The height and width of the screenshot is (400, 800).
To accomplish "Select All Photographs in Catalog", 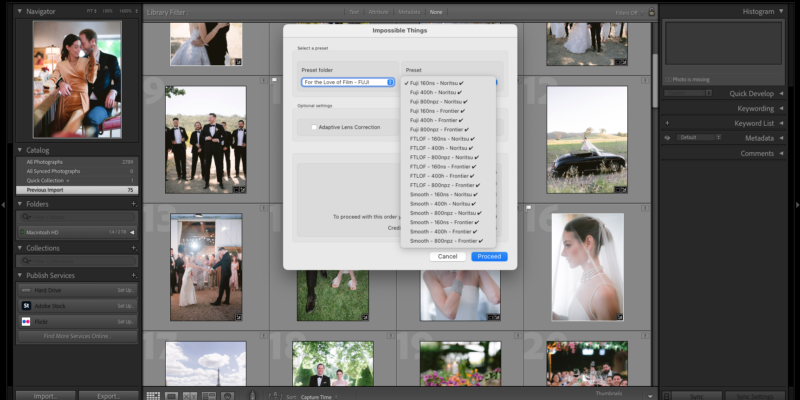I will pyautogui.click(x=77, y=162).
